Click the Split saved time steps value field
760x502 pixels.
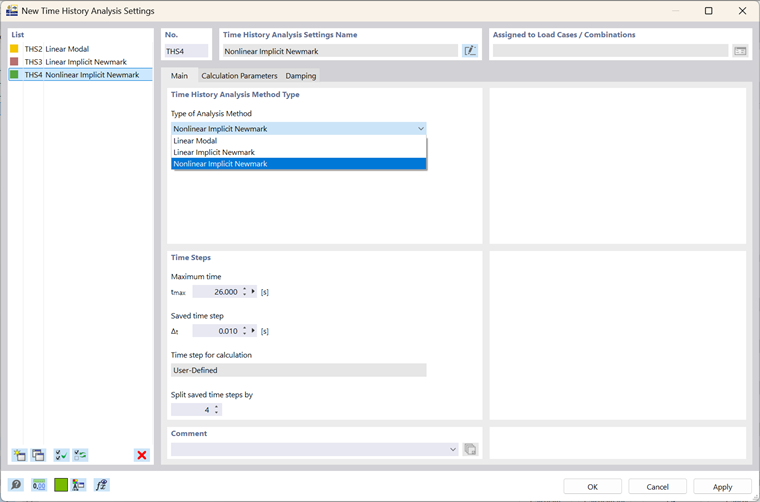click(191, 410)
